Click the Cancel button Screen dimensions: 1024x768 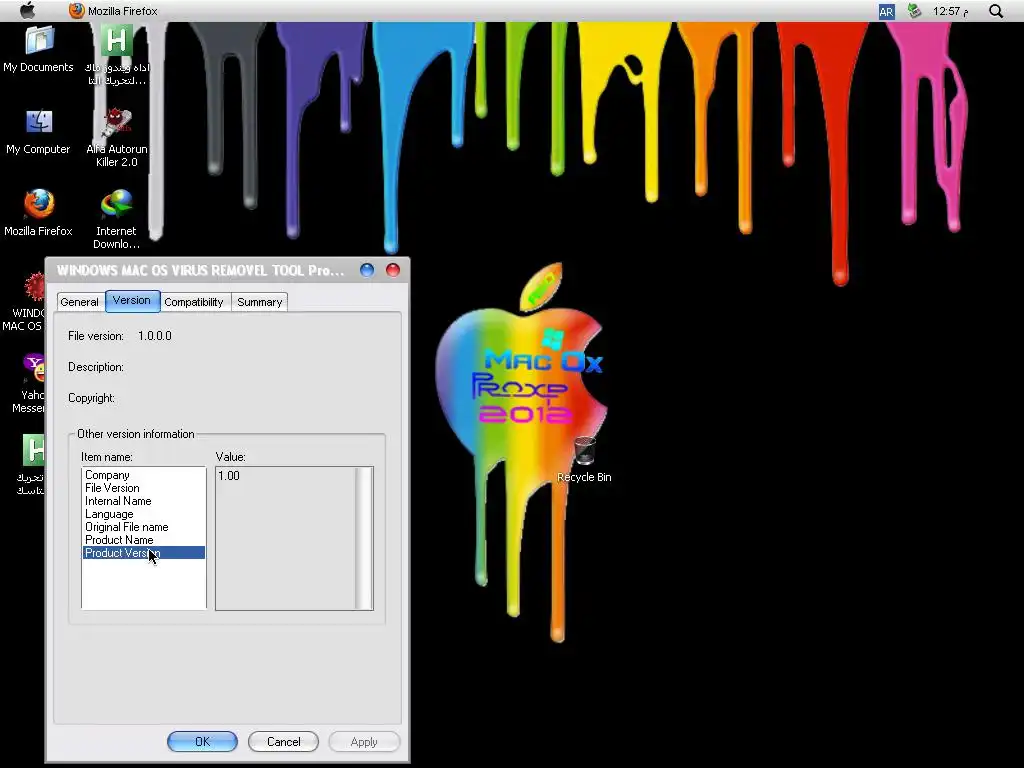coord(283,742)
